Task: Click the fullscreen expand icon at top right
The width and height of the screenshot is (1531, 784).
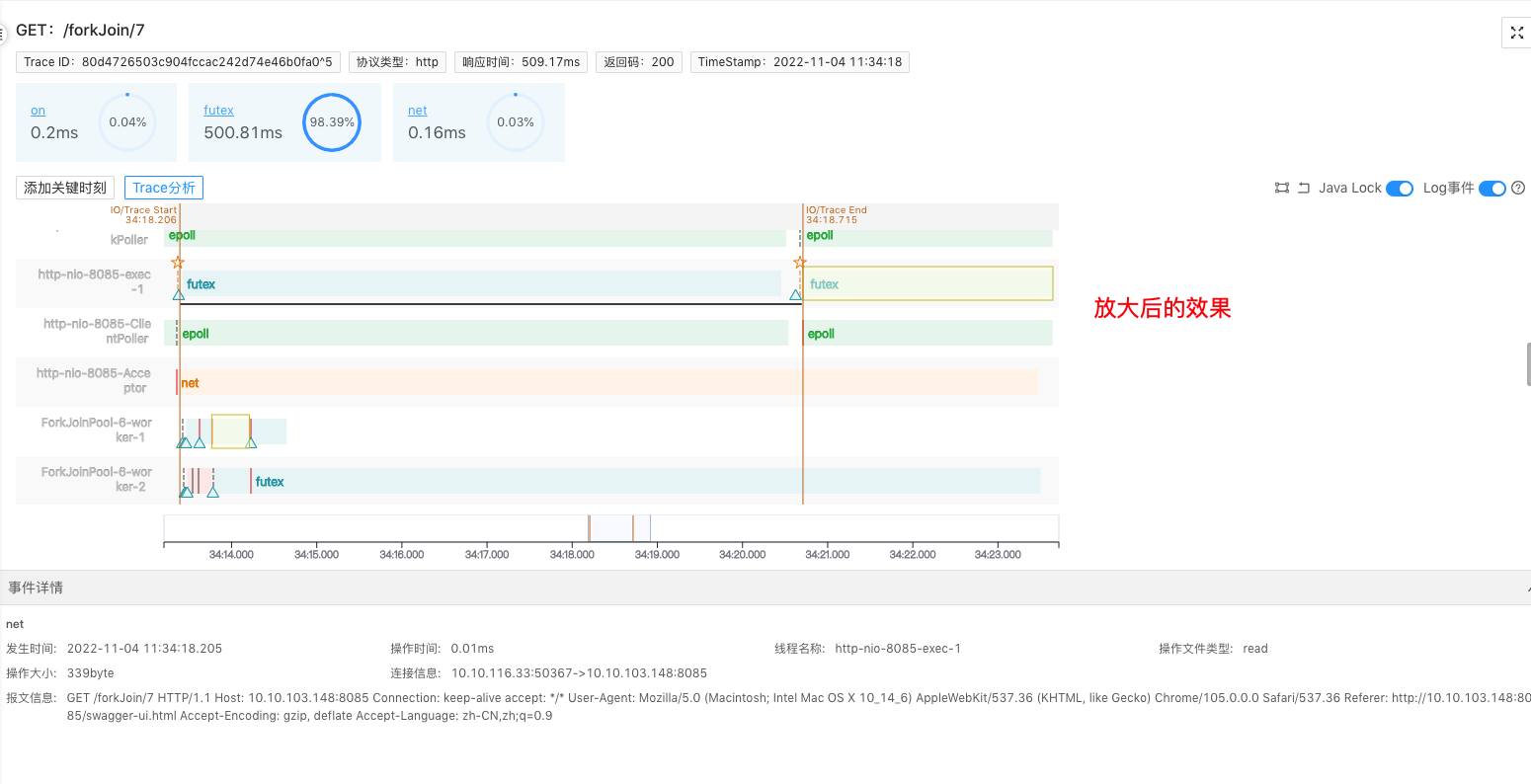Action: click(x=1516, y=33)
